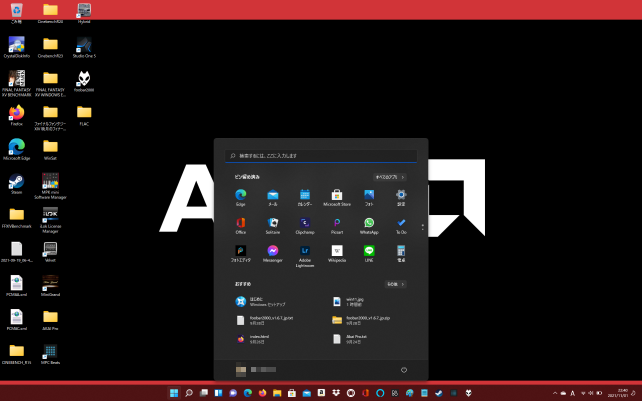642x401 pixels.
Task: Open To Do in pinned apps
Action: [401, 225]
